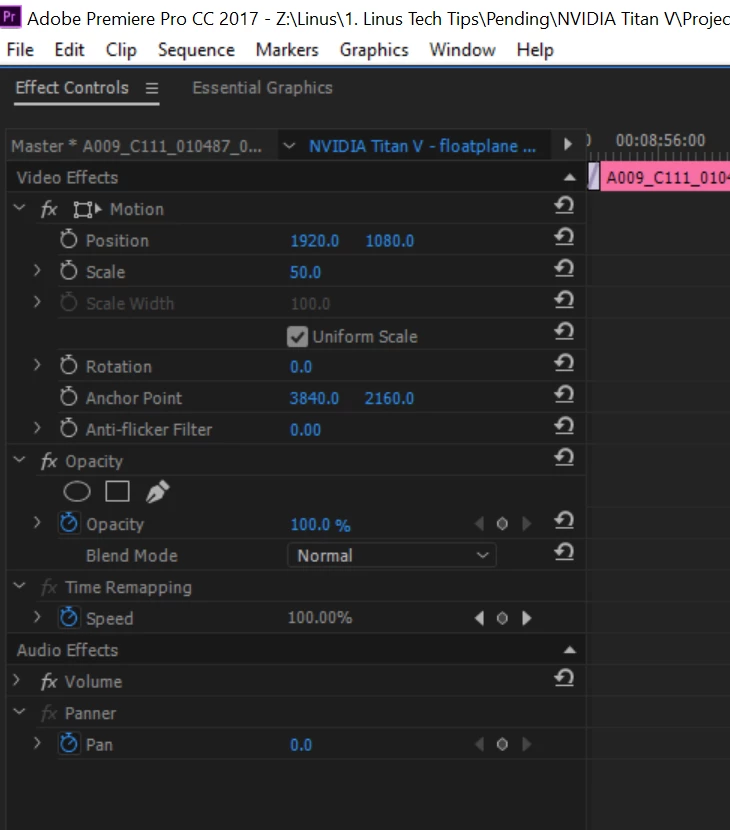Image resolution: width=730 pixels, height=830 pixels.
Task: Go to next Speed keyframe
Action: tap(526, 618)
